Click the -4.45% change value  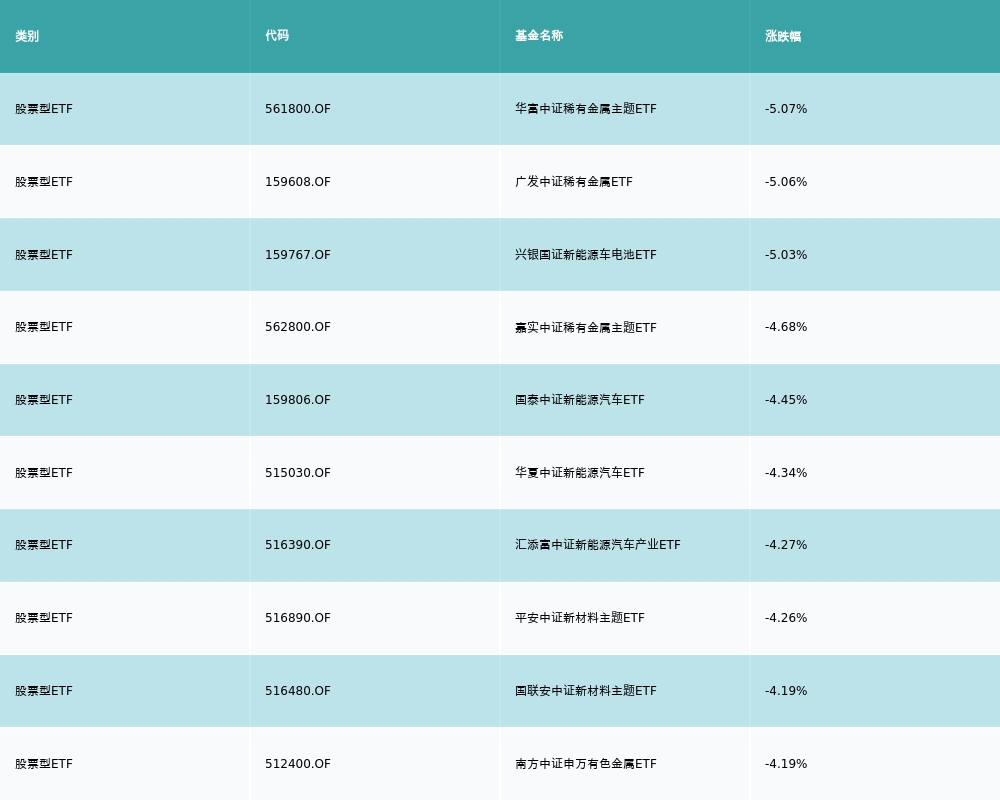coord(786,400)
